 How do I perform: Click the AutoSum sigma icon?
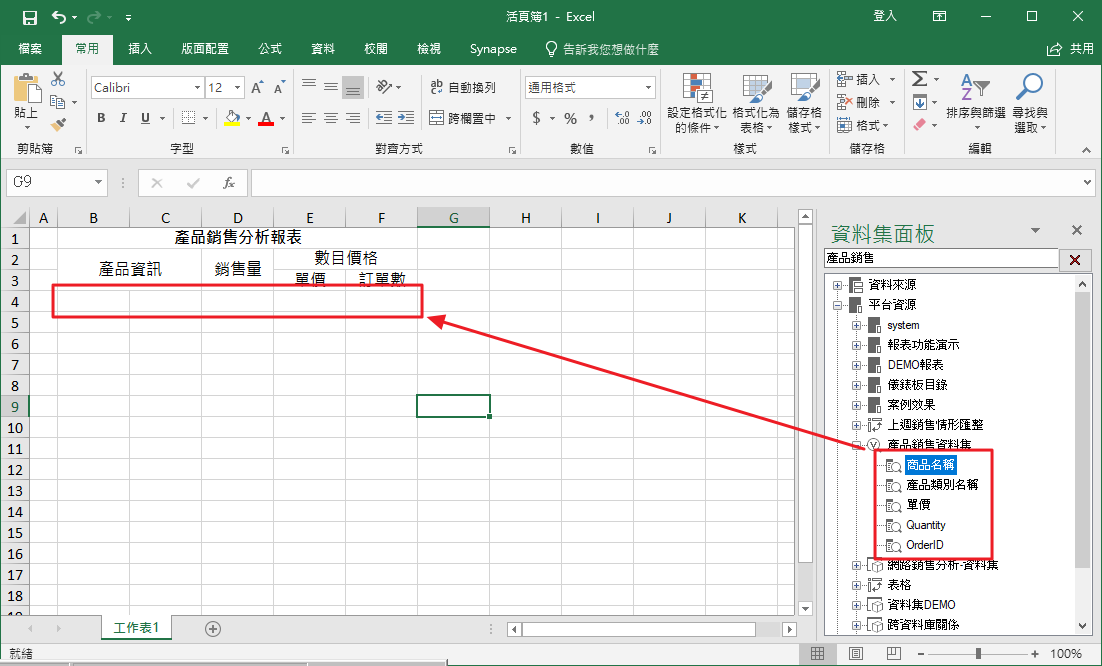tap(918, 79)
